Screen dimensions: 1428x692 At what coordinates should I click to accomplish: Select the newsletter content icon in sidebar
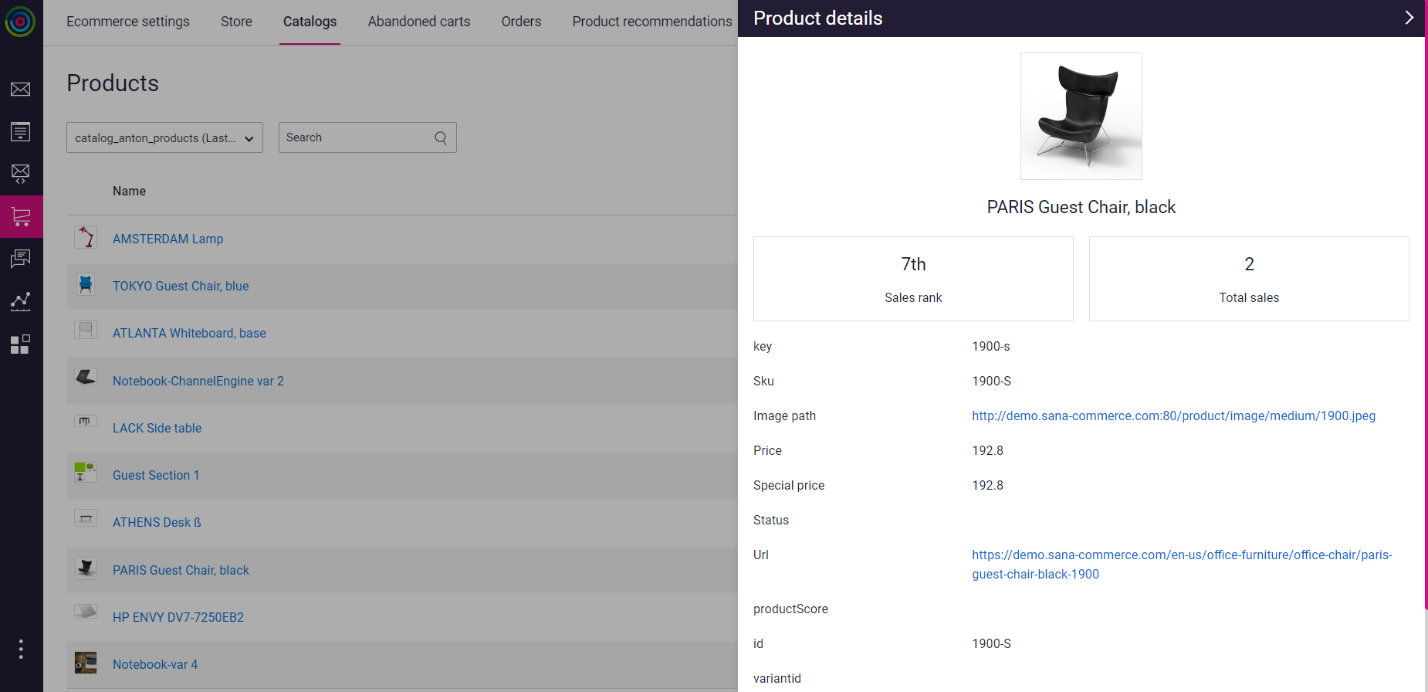pyautogui.click(x=20, y=131)
